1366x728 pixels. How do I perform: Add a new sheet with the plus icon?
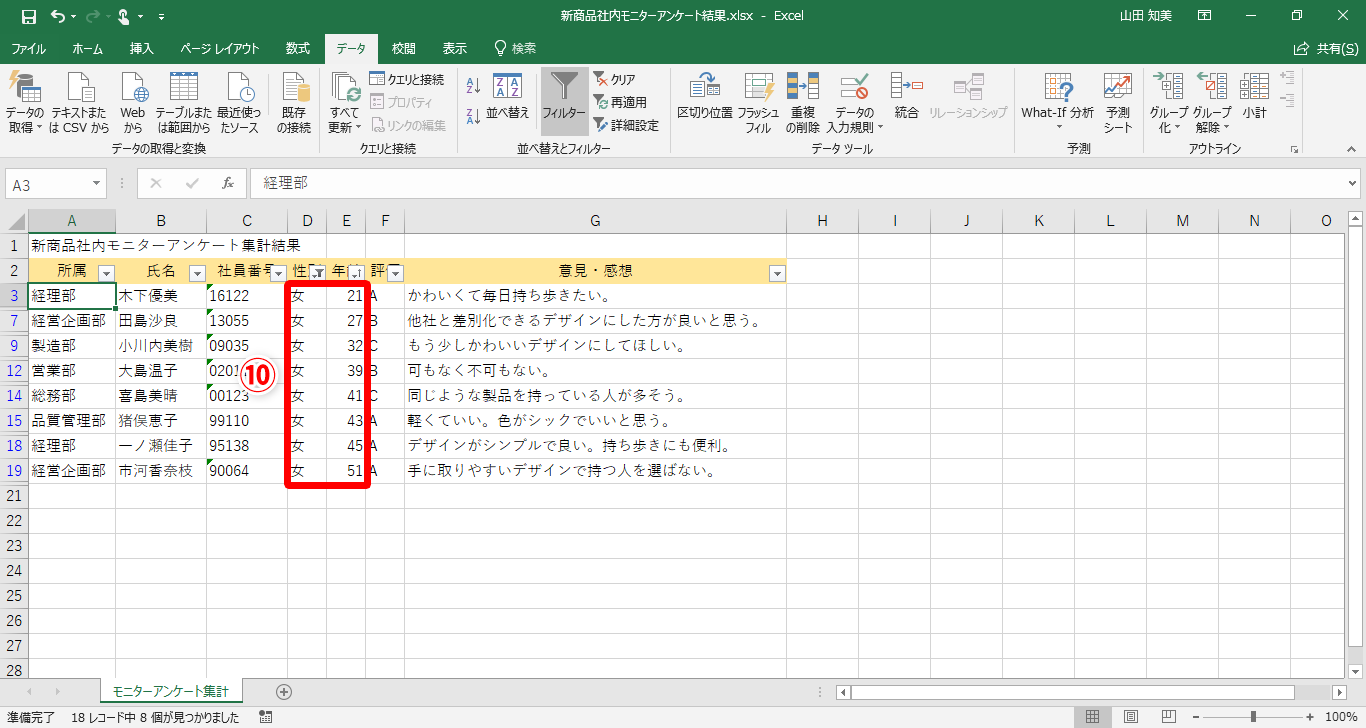click(284, 691)
